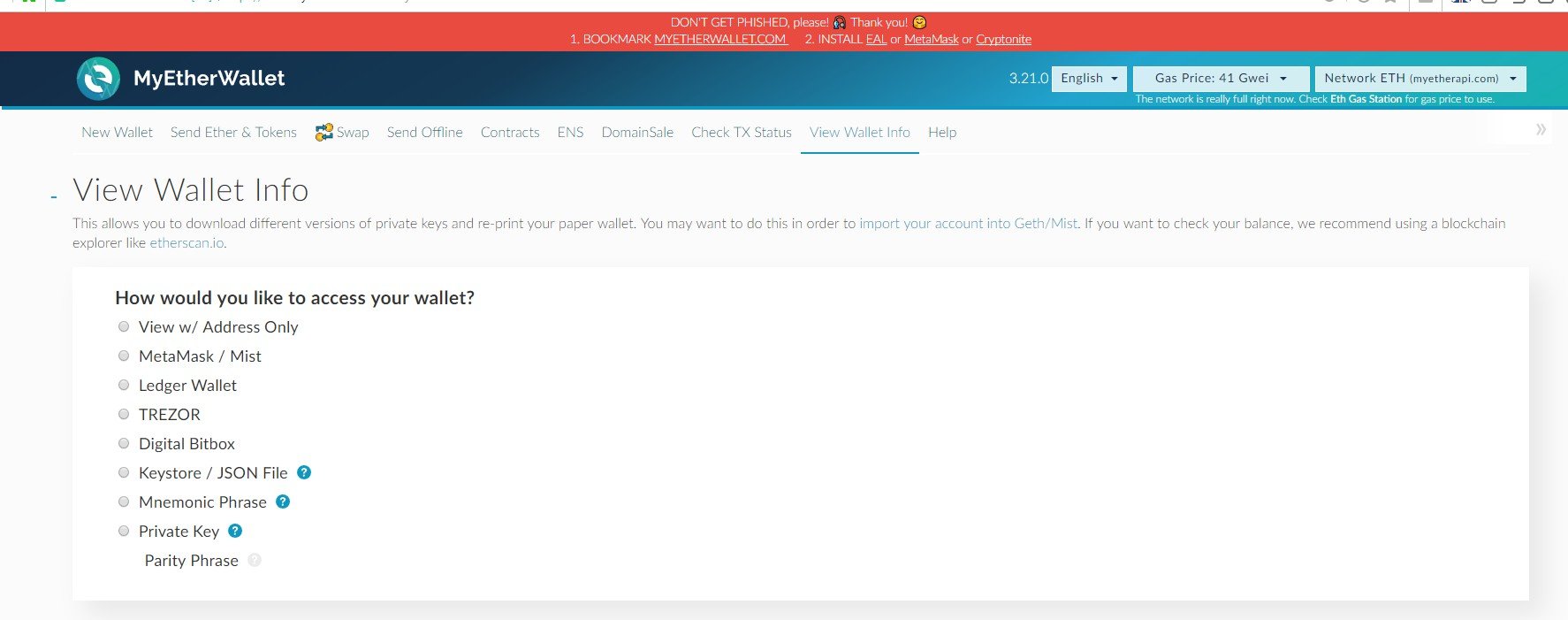Open Eth Gas Station link

1366,99
